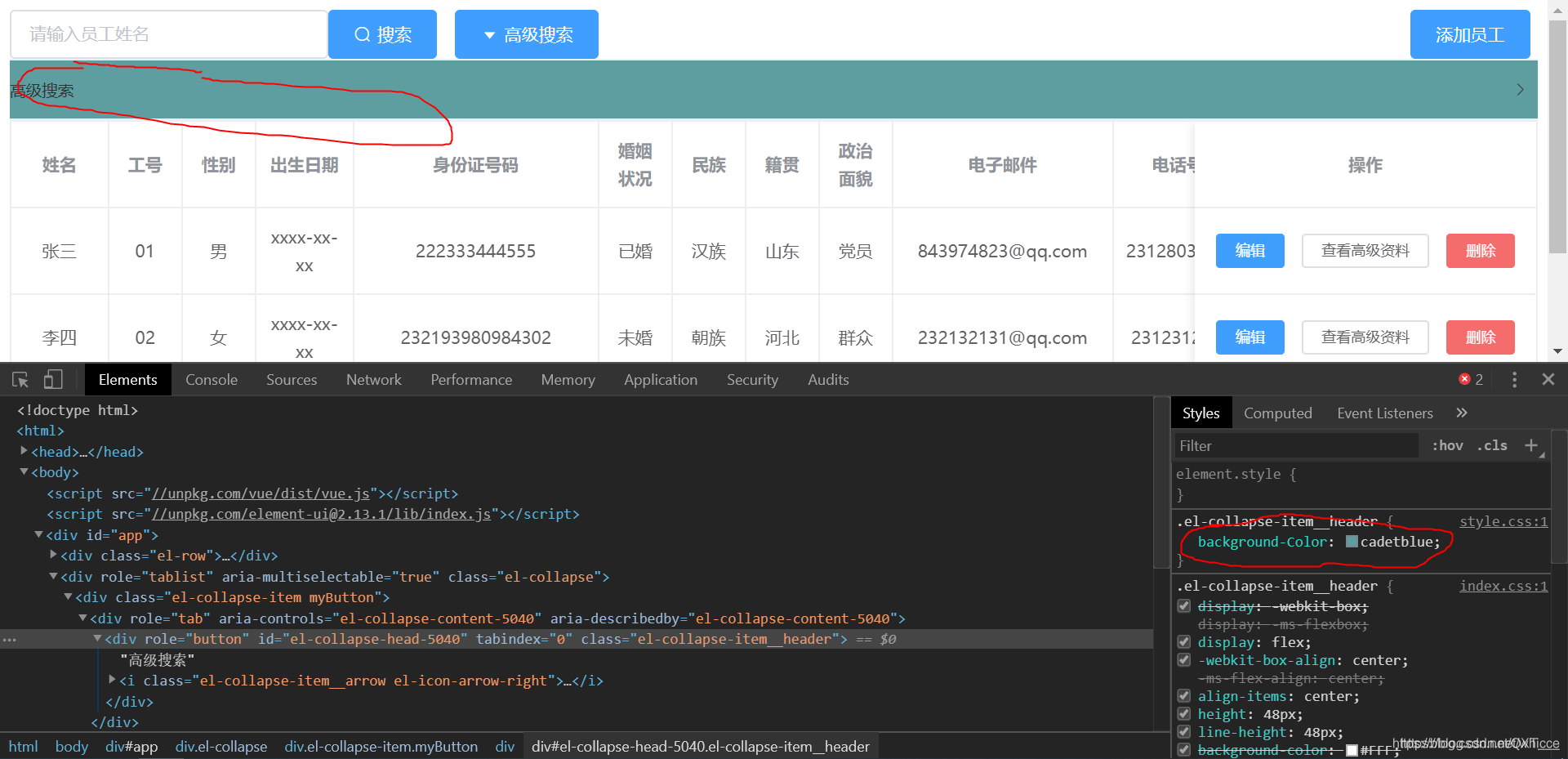Open the 高级搜索 dropdown button

click(527, 34)
